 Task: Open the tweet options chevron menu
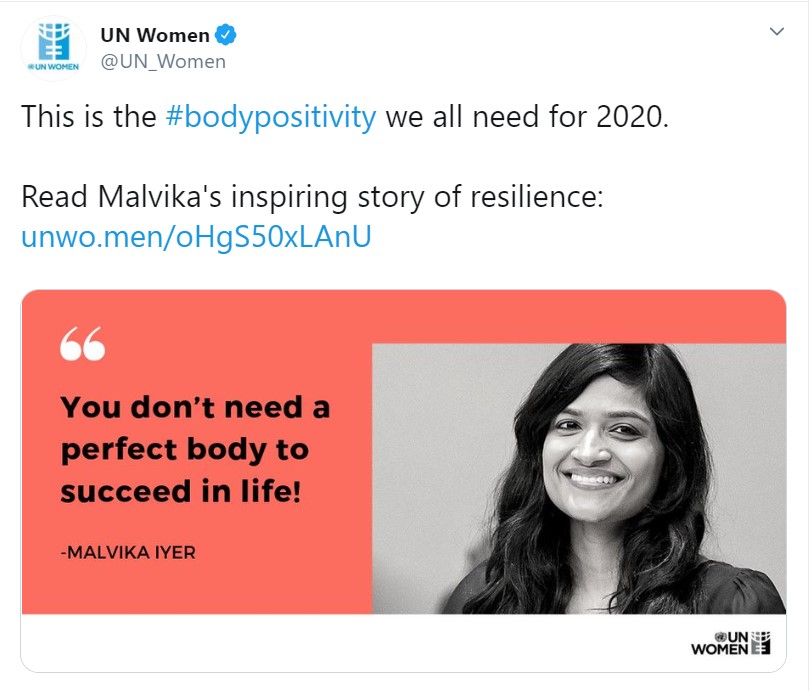click(x=776, y=32)
